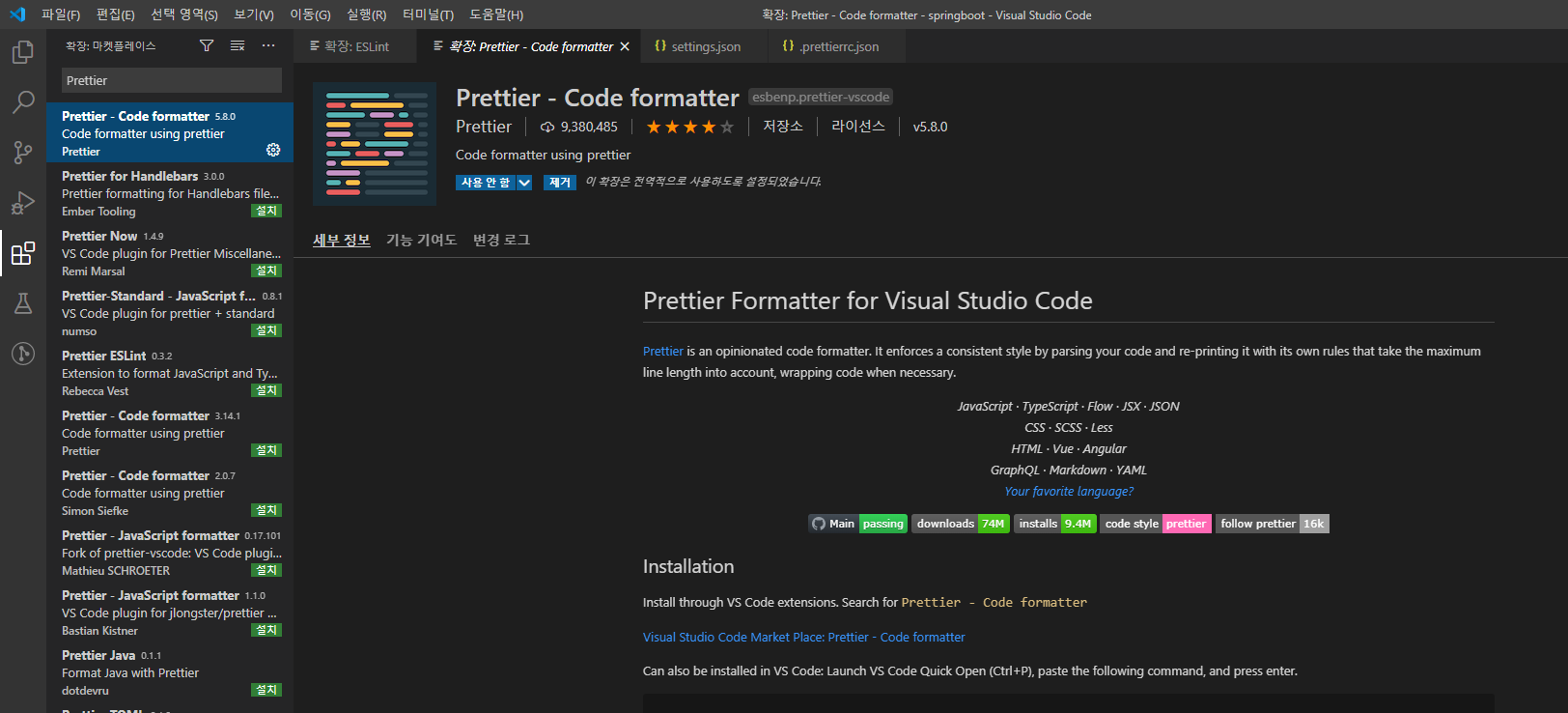This screenshot has height=713, width=1568.
Task: Open the 이동(G) menu
Action: click(310, 14)
